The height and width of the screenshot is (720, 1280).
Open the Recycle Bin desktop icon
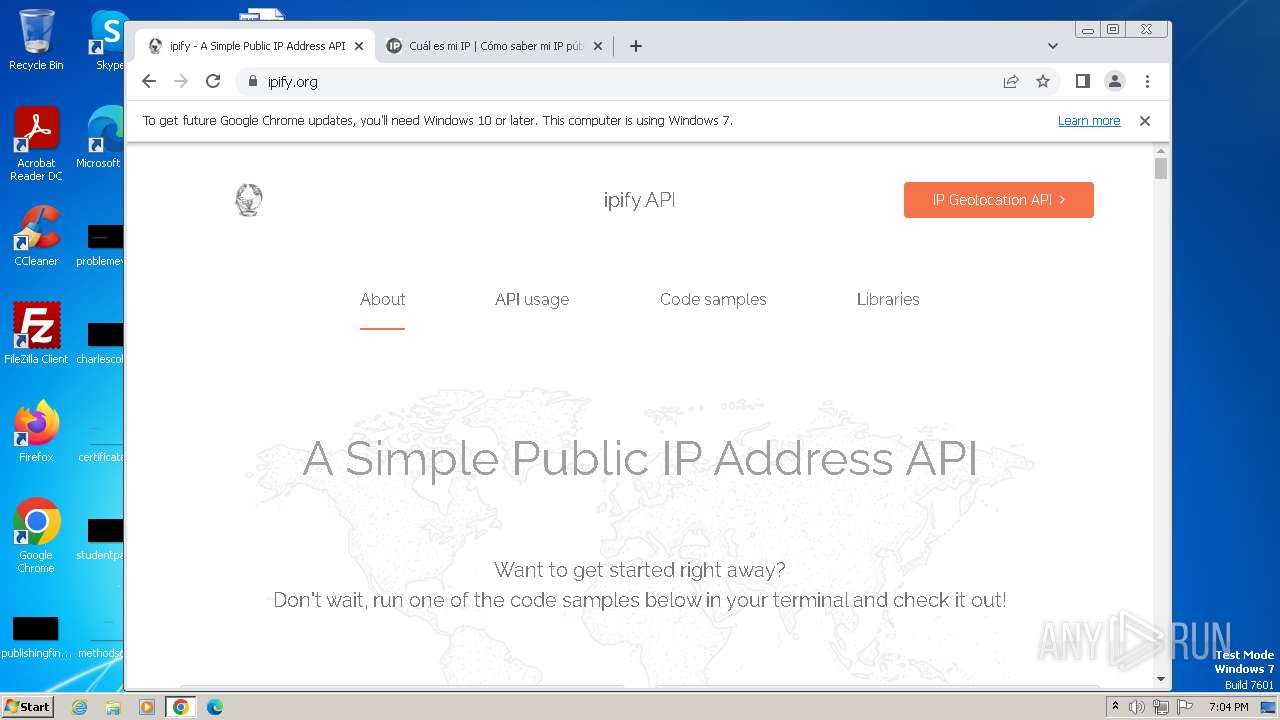click(36, 40)
